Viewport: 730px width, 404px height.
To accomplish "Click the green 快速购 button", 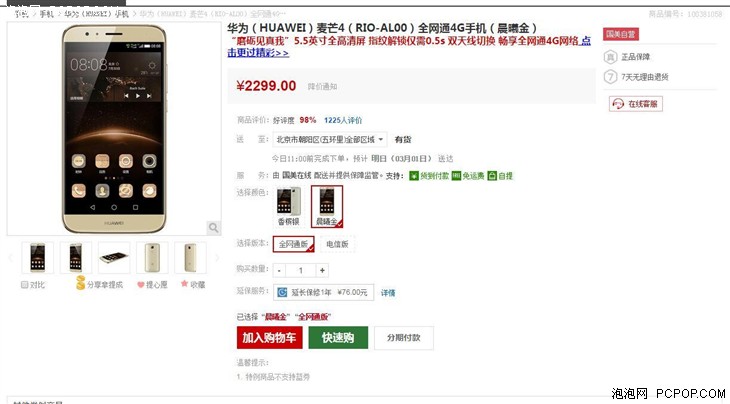I will [x=338, y=337].
